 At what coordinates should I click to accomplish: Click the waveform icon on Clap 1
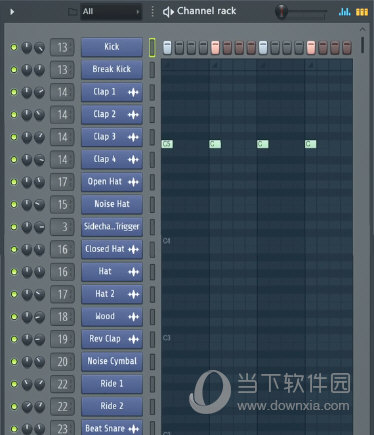tap(133, 92)
